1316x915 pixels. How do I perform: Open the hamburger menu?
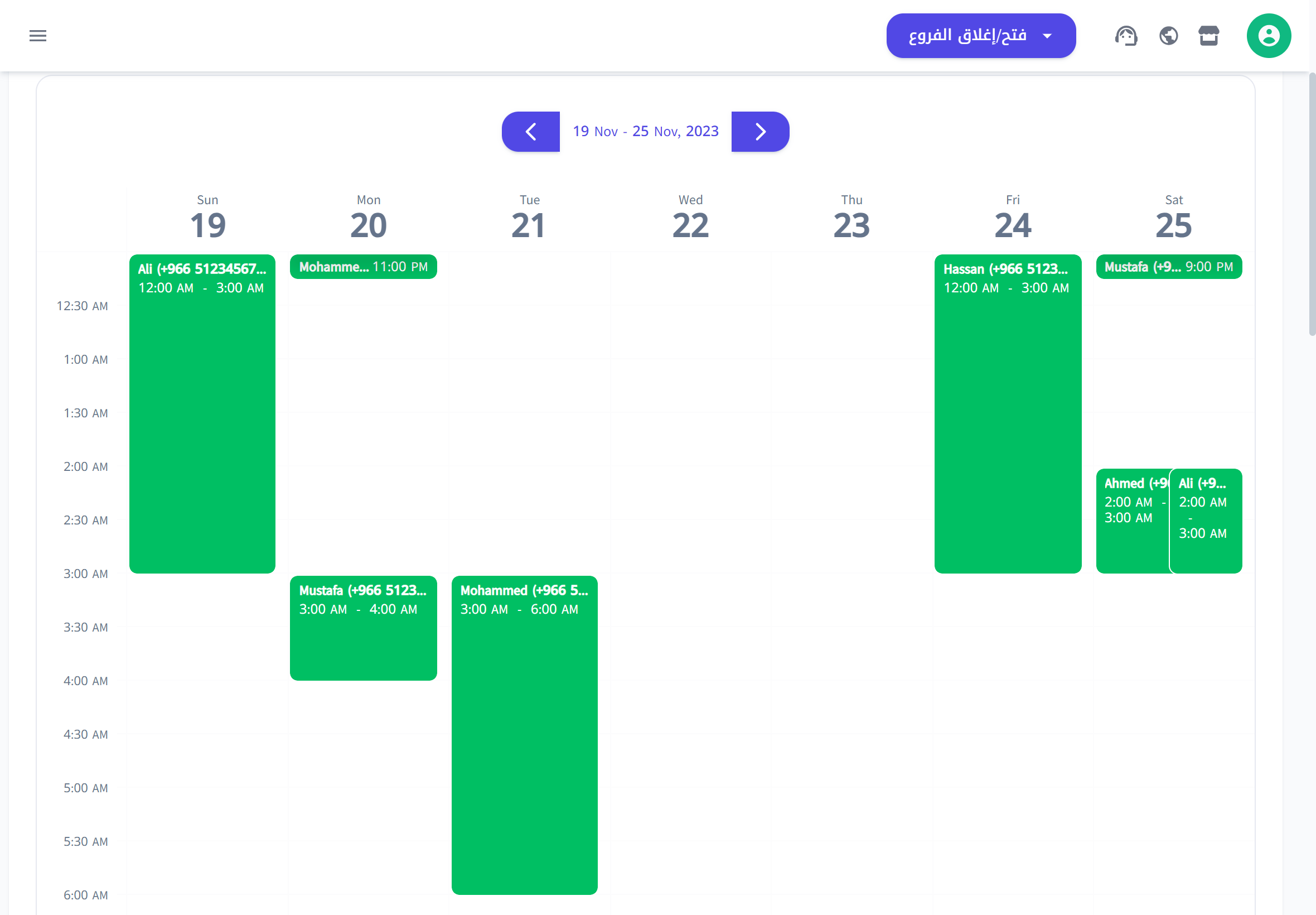(38, 36)
